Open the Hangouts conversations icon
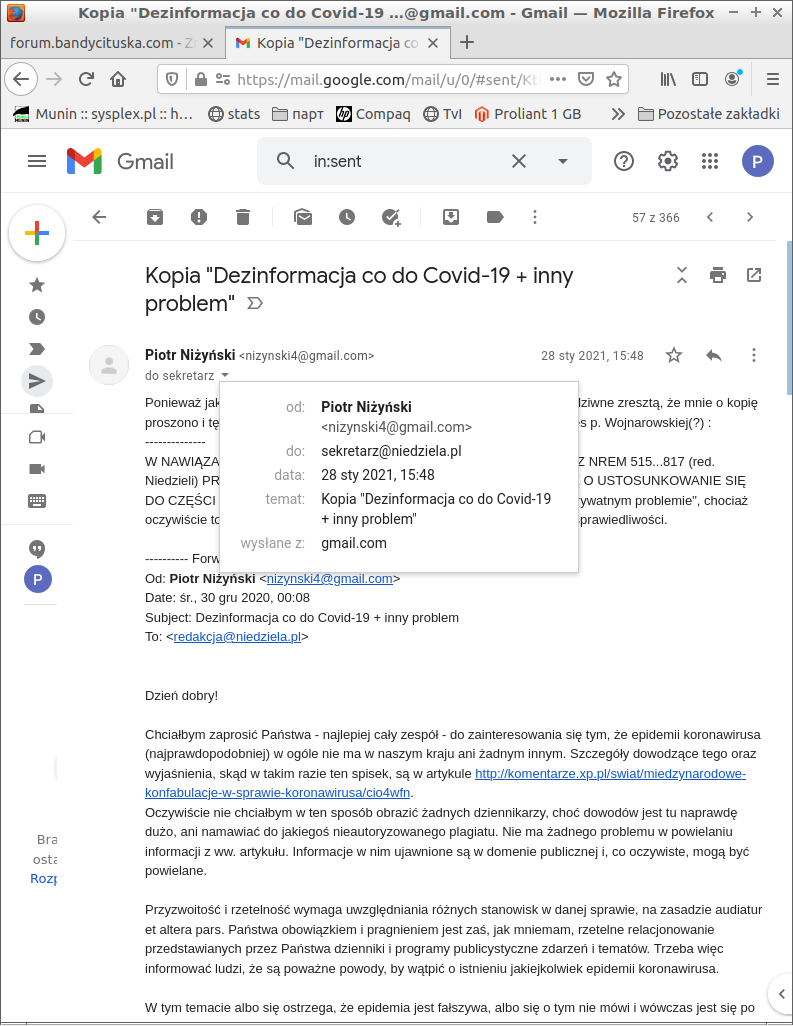This screenshot has width=793, height=1026. point(37,549)
